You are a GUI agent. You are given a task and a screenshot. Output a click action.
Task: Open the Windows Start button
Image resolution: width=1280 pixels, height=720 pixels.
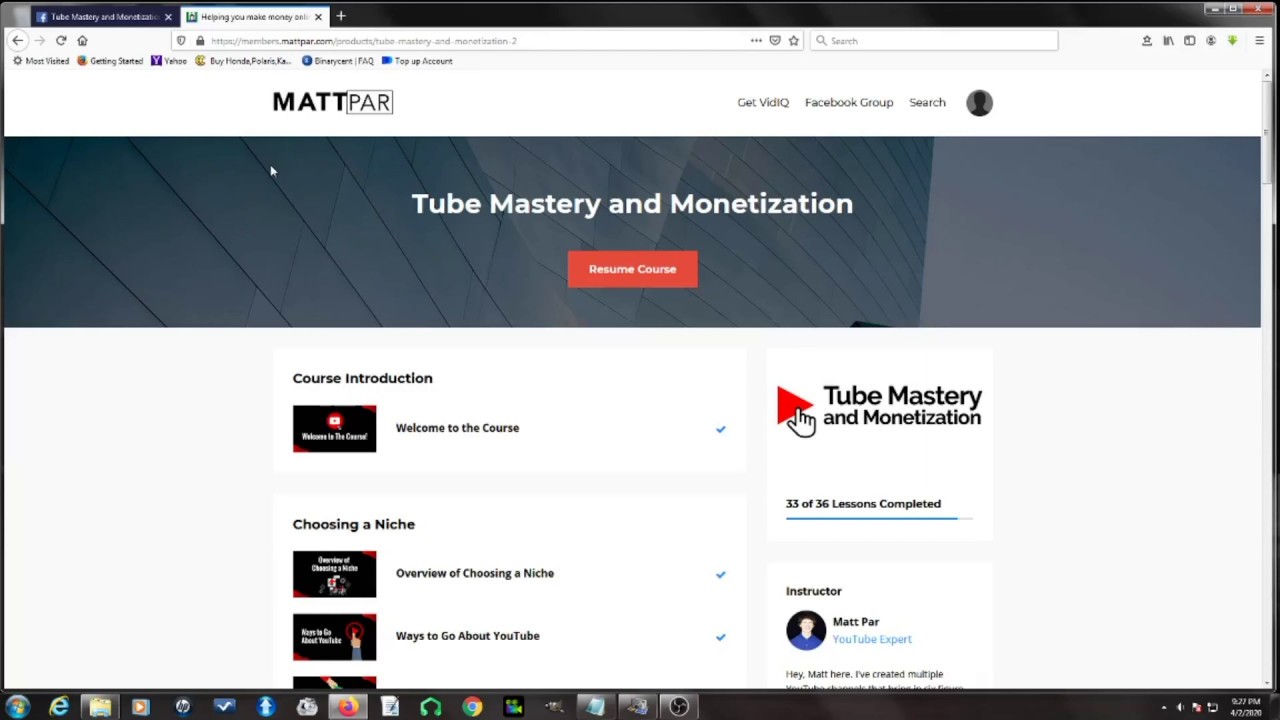click(17, 707)
